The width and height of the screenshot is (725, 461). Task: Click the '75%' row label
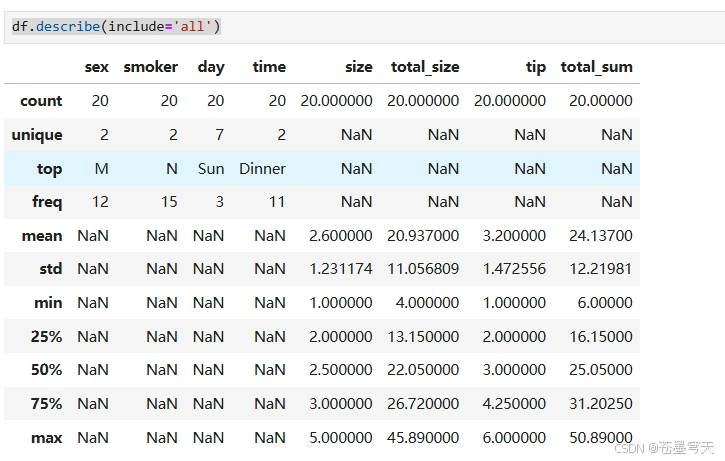47,404
